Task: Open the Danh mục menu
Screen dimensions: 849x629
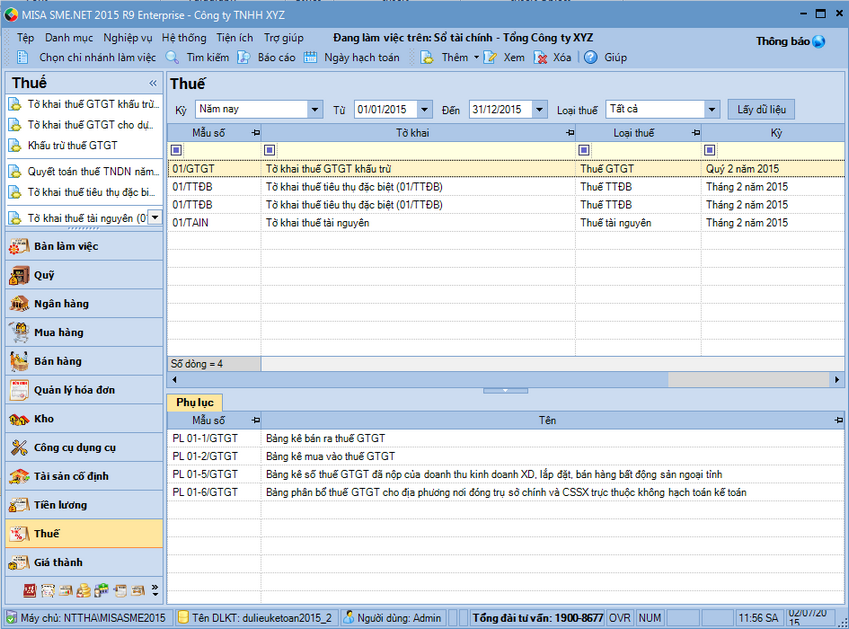Action: click(x=69, y=38)
